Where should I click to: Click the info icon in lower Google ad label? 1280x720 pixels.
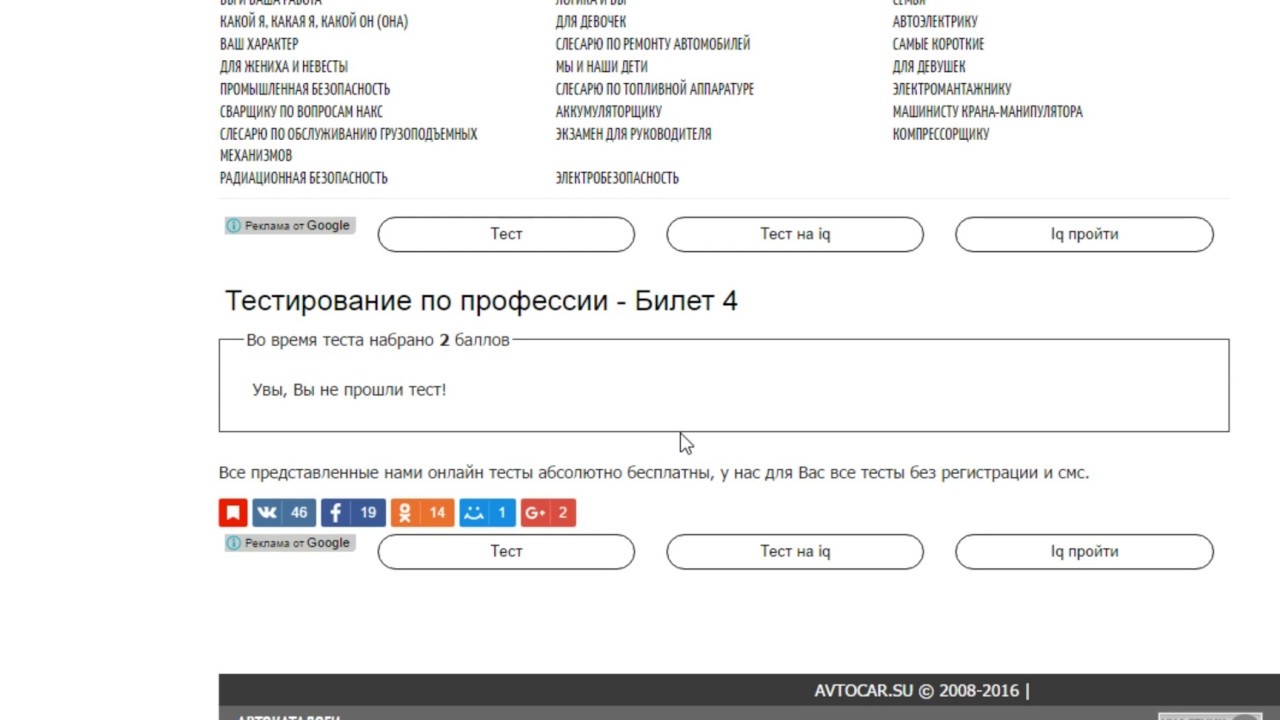coord(234,543)
